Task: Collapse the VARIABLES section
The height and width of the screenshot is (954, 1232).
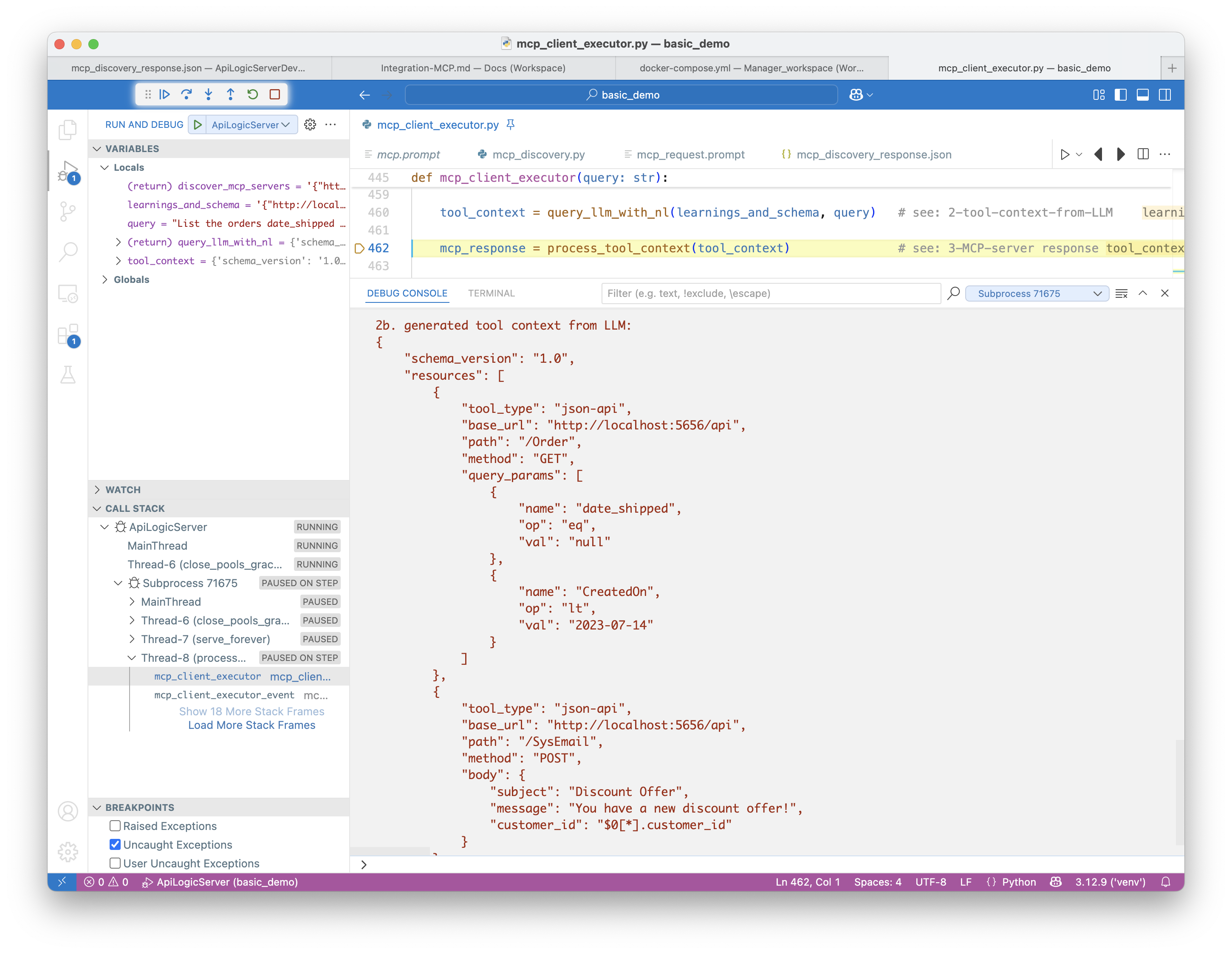Action: (97, 148)
